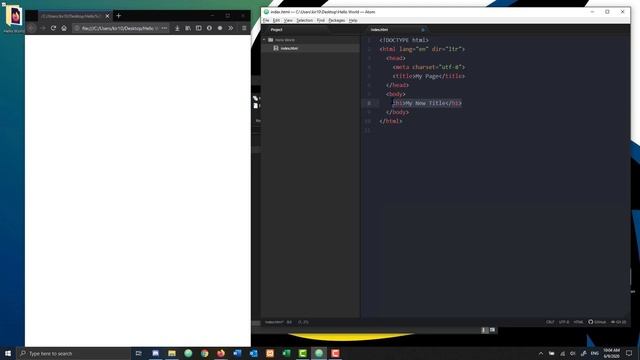
Task: Open the red app at taskbar end
Action: pyautogui.click(x=335, y=353)
